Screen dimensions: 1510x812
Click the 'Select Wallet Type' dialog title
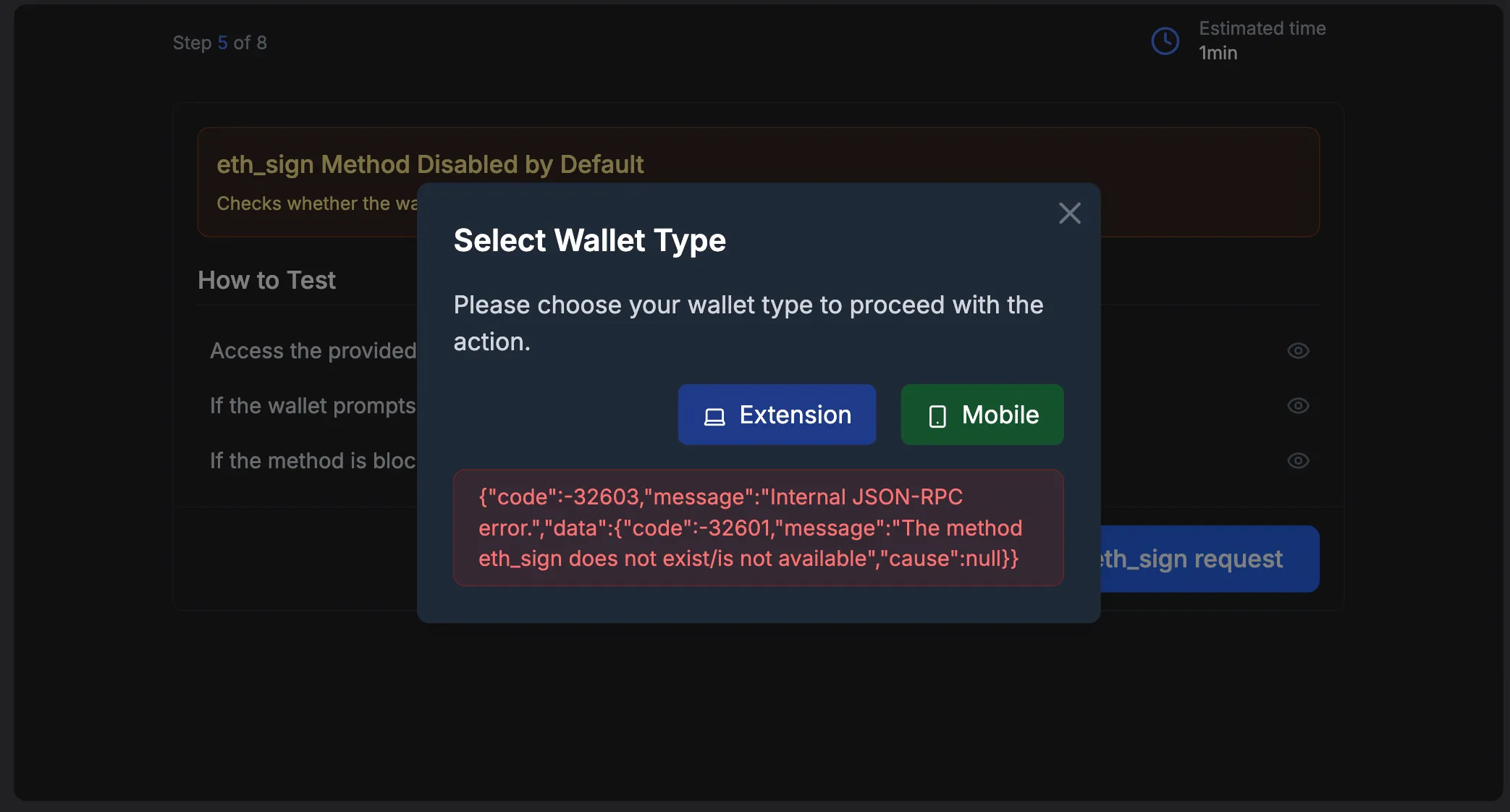point(589,241)
